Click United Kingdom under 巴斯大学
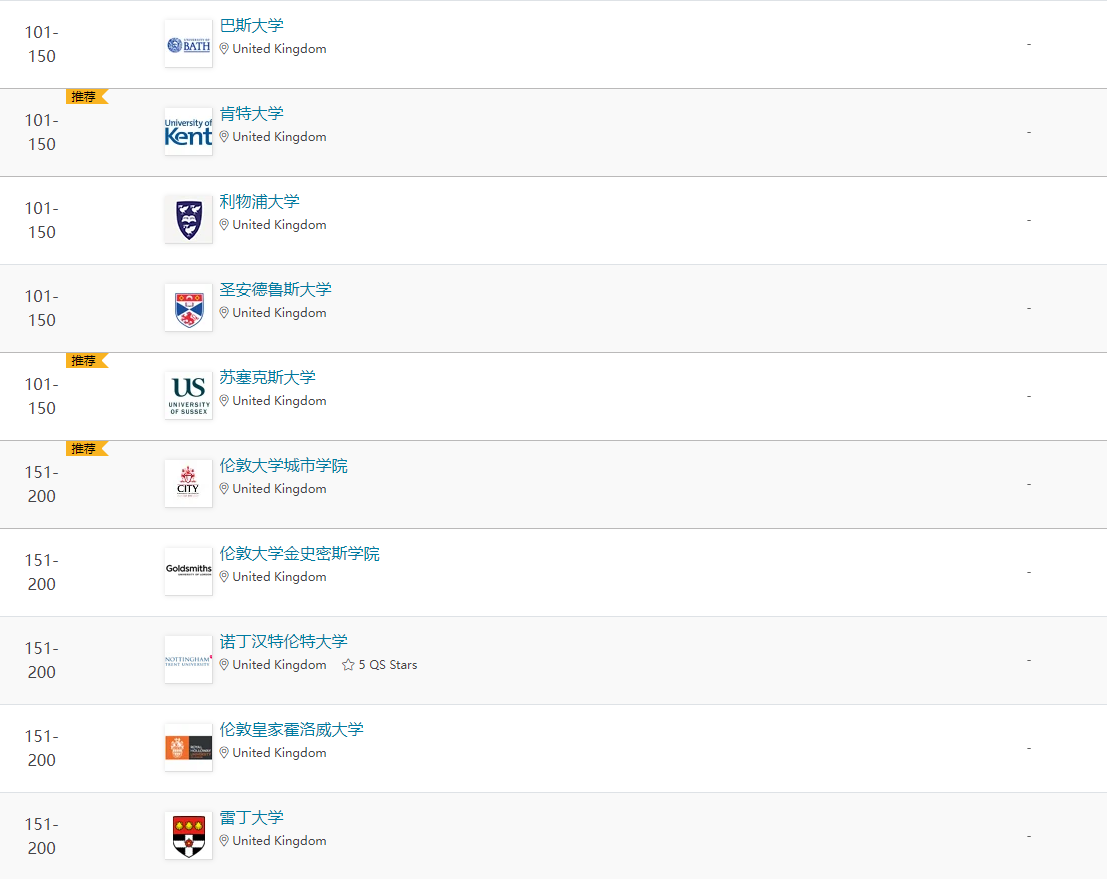1107x879 pixels. [x=280, y=49]
